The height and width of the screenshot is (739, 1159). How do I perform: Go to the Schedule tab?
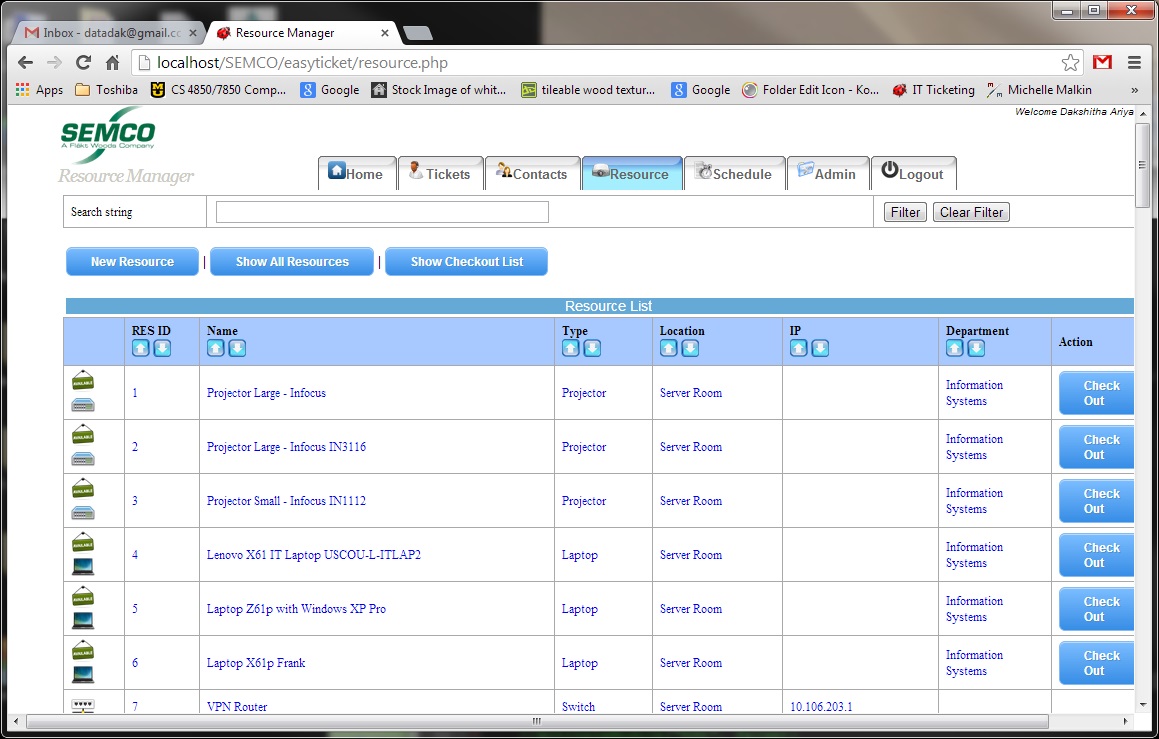coord(734,173)
